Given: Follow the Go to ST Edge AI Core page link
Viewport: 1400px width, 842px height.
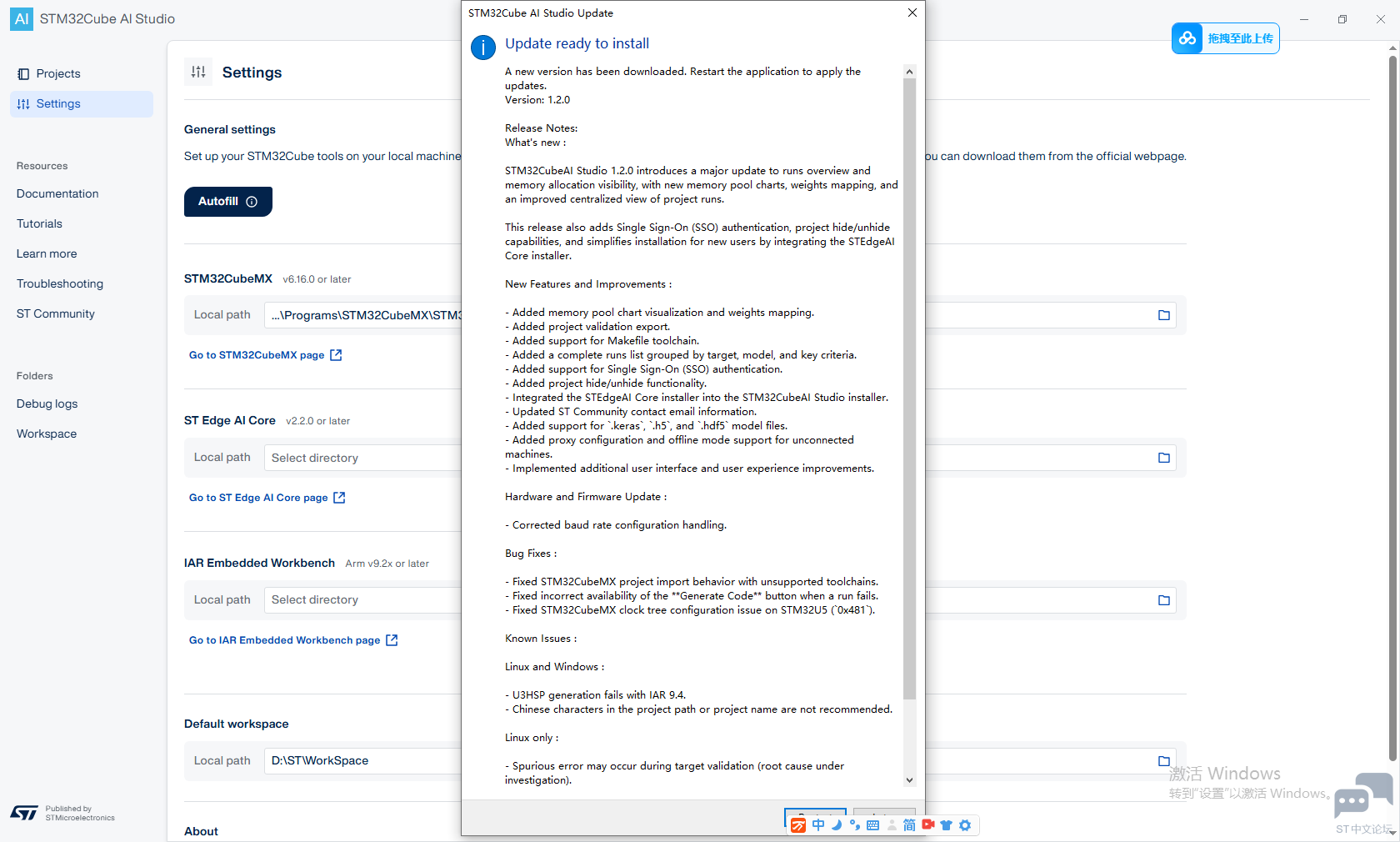Looking at the screenshot, I should point(267,498).
